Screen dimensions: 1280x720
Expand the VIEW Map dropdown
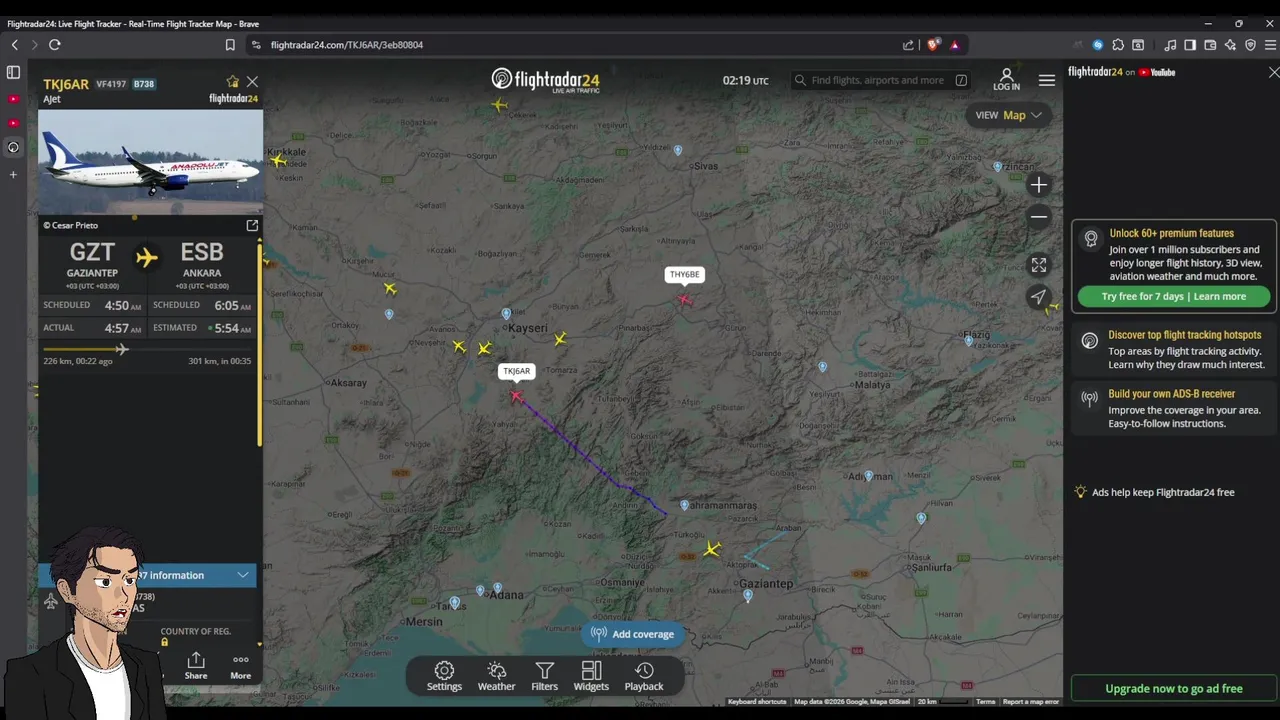click(1009, 115)
